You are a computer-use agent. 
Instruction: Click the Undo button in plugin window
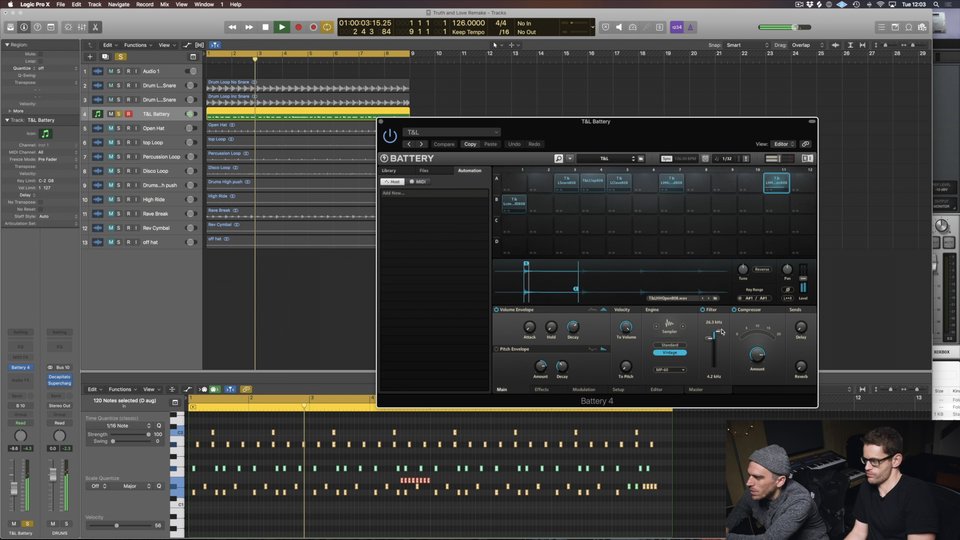pos(514,144)
